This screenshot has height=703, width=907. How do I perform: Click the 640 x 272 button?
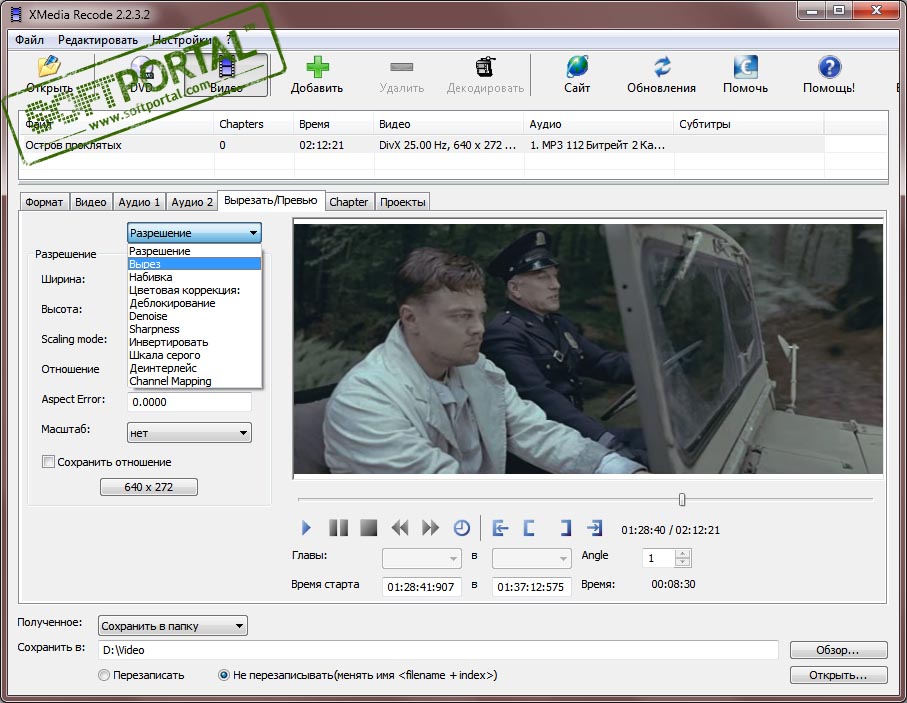click(x=149, y=487)
